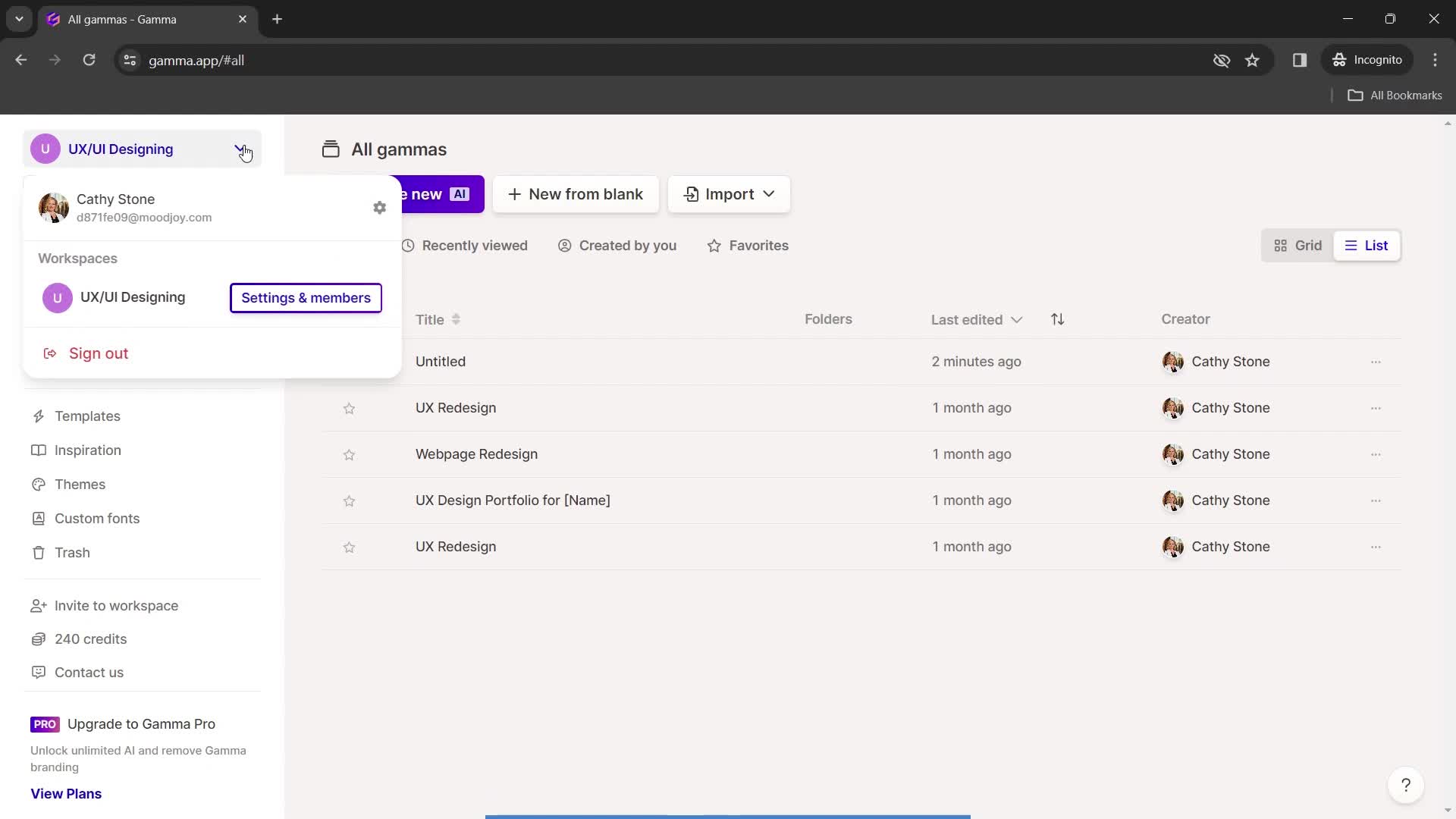Viewport: 1456px width, 819px height.
Task: Click Cathy Stone profile avatar in dropdown
Action: (54, 208)
